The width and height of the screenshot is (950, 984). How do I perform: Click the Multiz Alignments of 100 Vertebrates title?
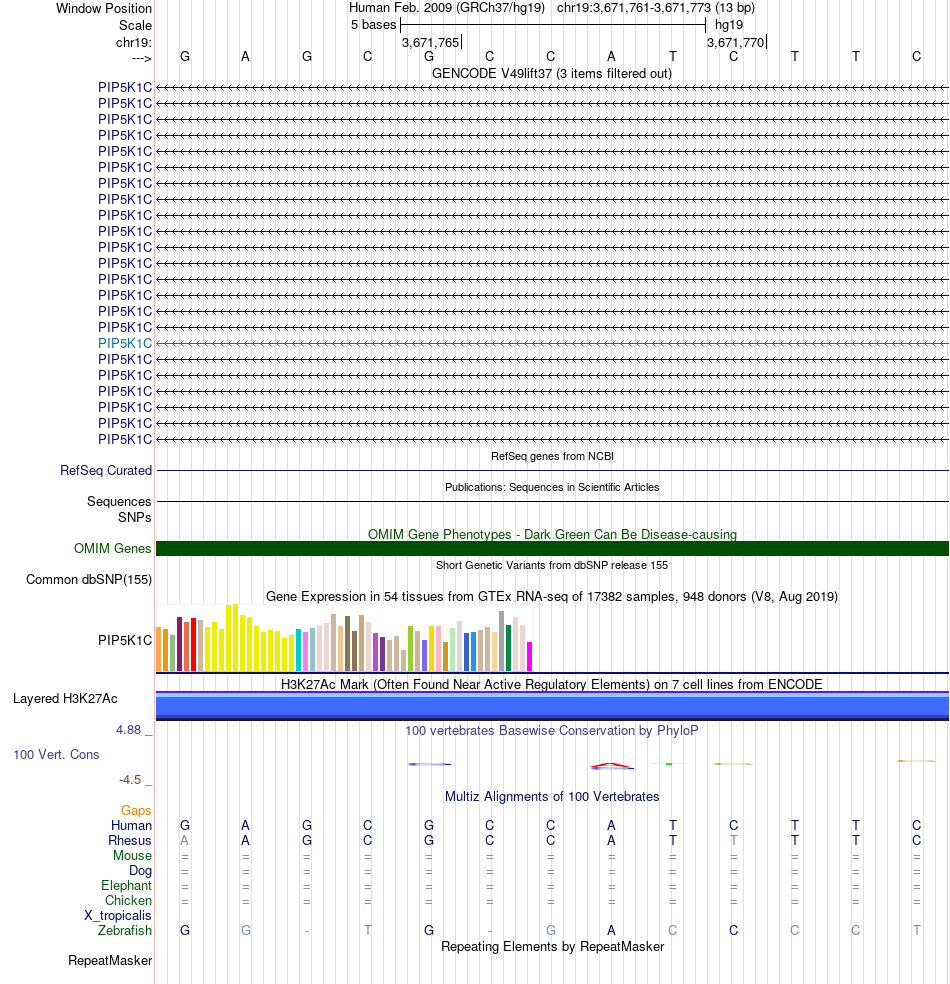coord(552,796)
